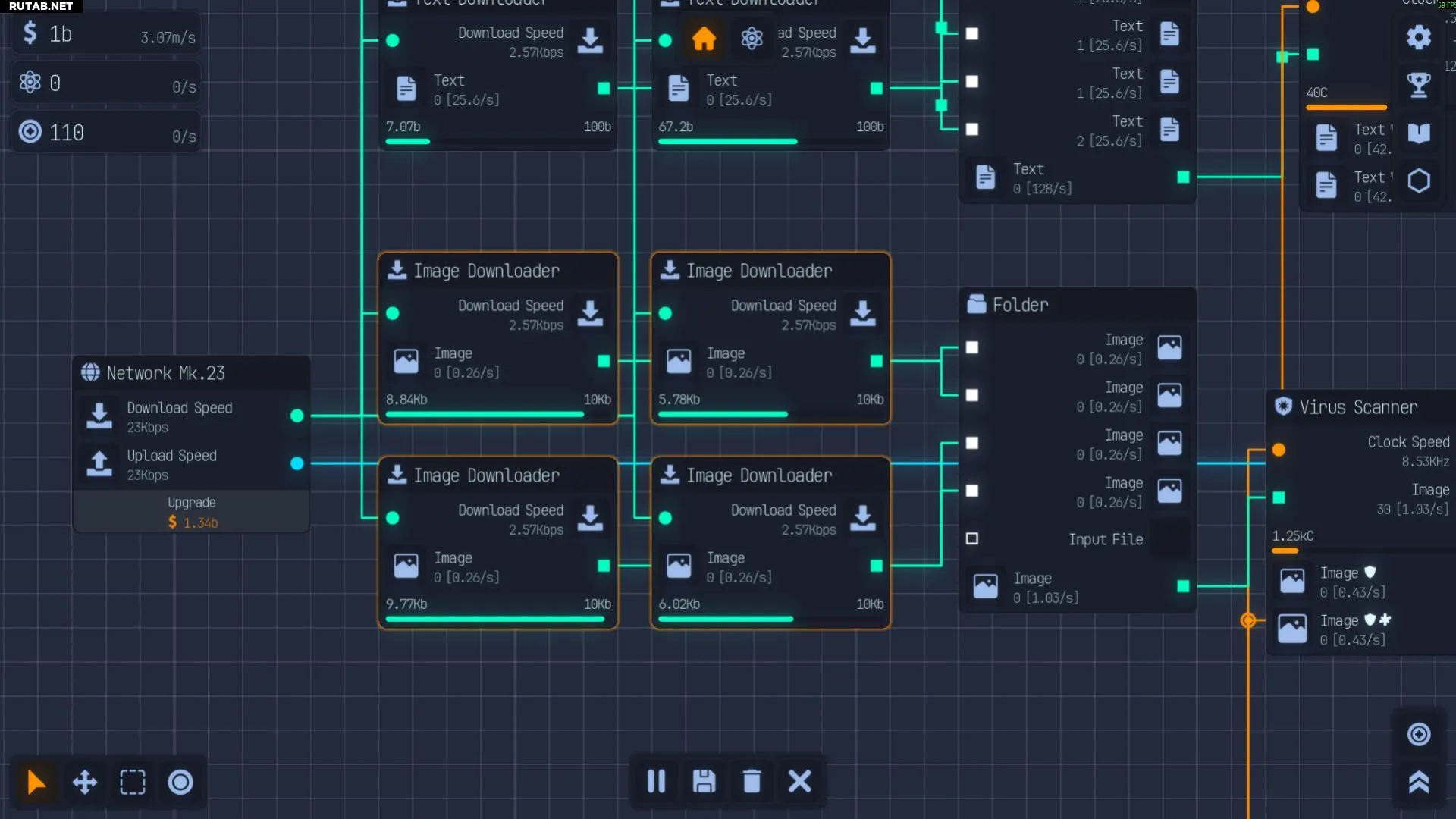Open the settings gear menu
Viewport: 1456px width, 819px height.
1419,37
